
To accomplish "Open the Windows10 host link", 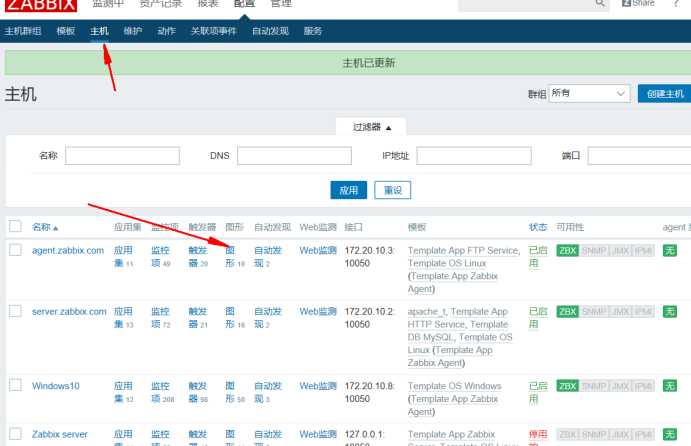I will point(56,386).
